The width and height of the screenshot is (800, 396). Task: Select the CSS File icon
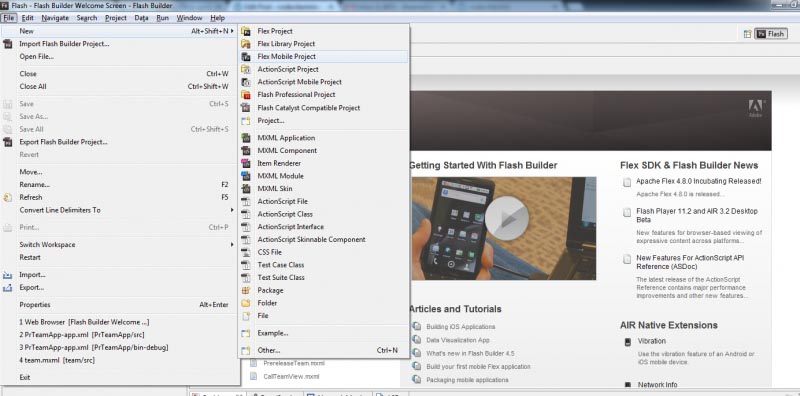pyautogui.click(x=246, y=252)
